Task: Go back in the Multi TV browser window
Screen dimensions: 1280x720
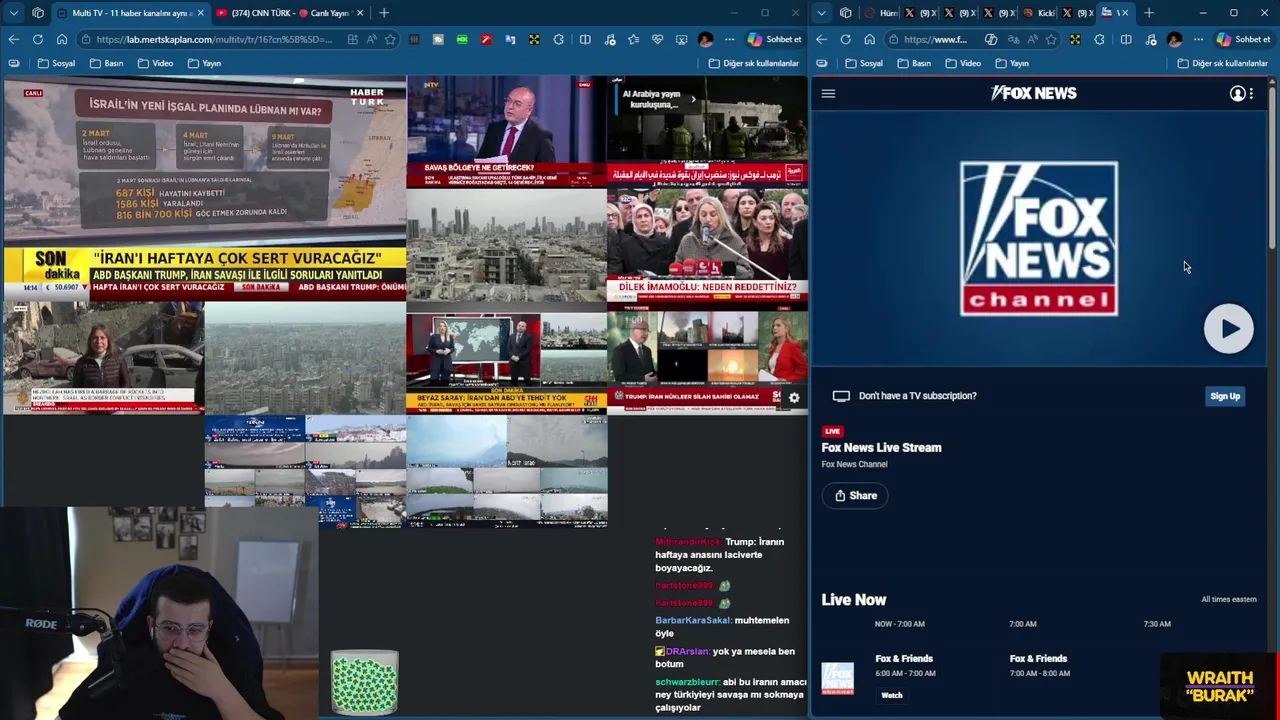Action: tap(14, 39)
